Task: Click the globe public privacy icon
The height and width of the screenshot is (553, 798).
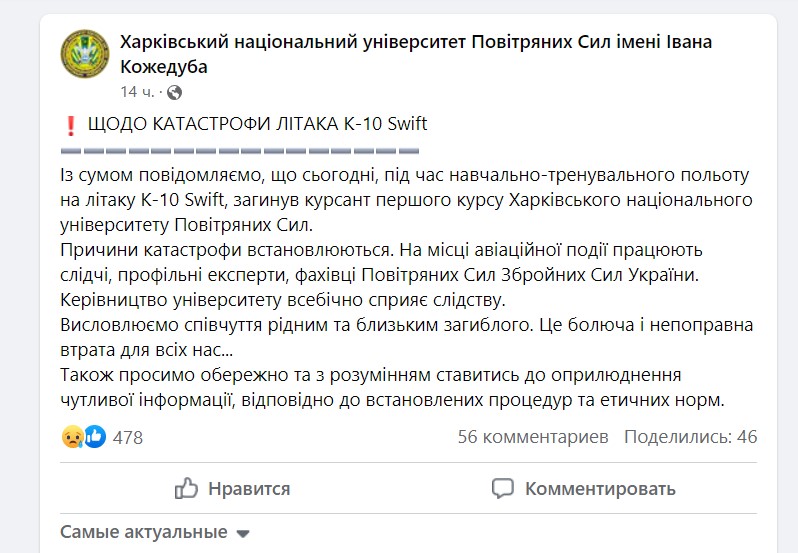Action: pos(175,92)
